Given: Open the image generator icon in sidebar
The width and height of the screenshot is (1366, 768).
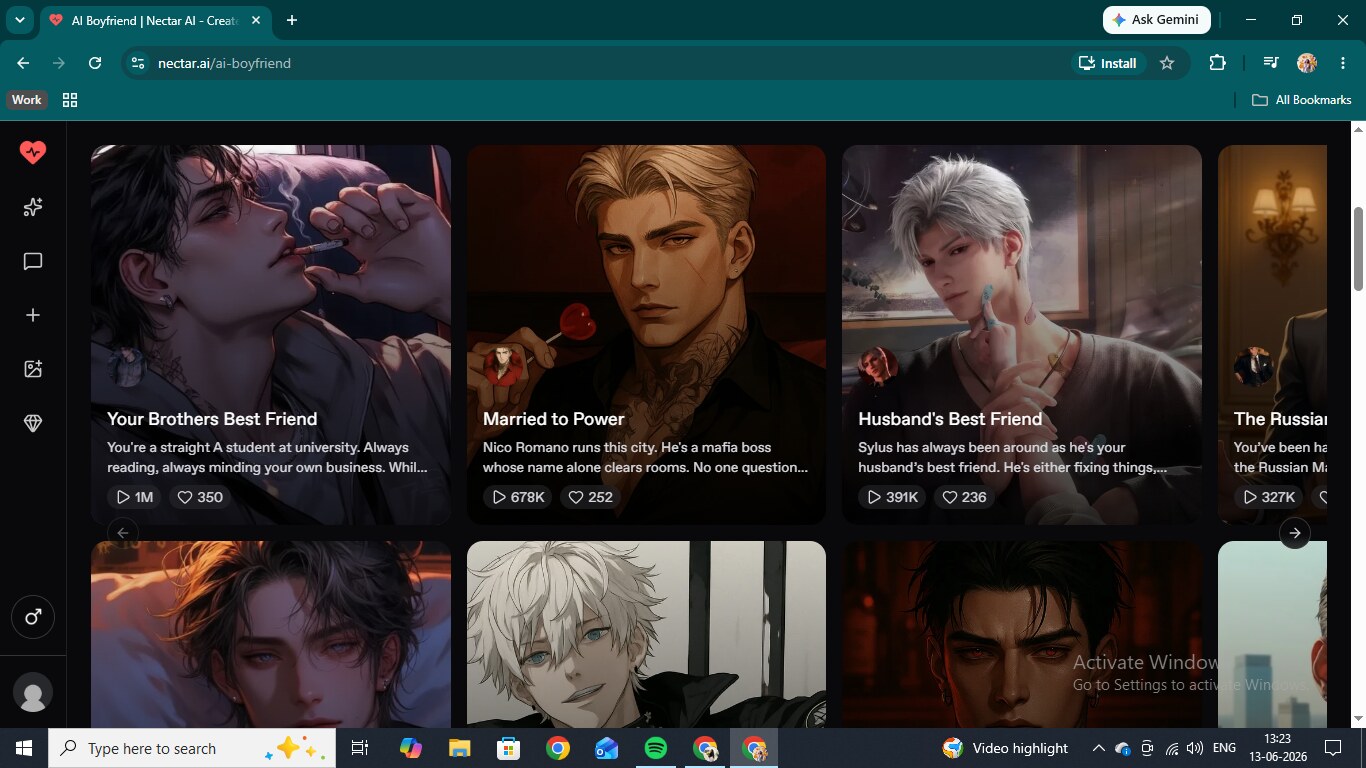Looking at the screenshot, I should 33,369.
